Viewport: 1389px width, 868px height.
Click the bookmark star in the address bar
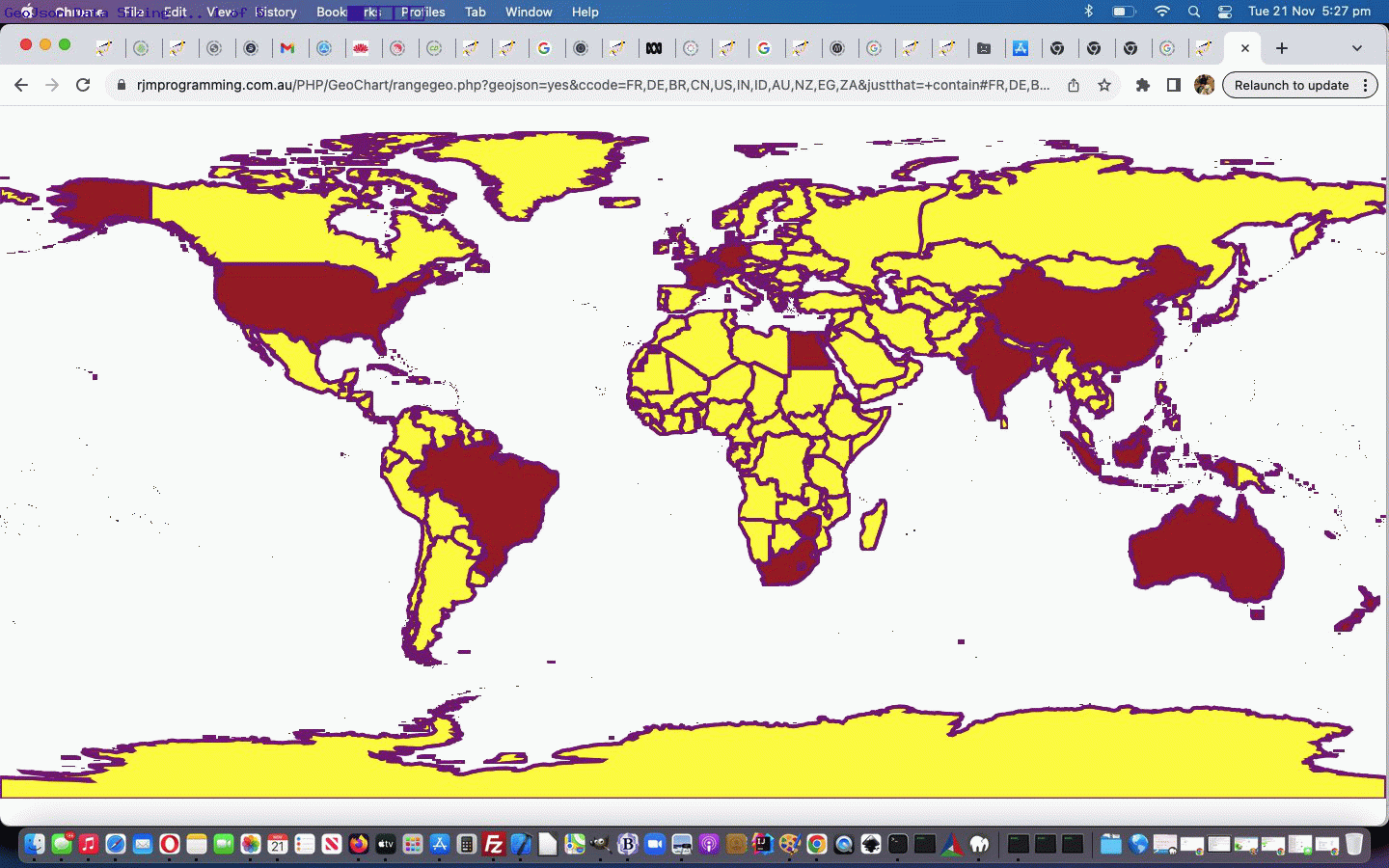(x=1104, y=85)
